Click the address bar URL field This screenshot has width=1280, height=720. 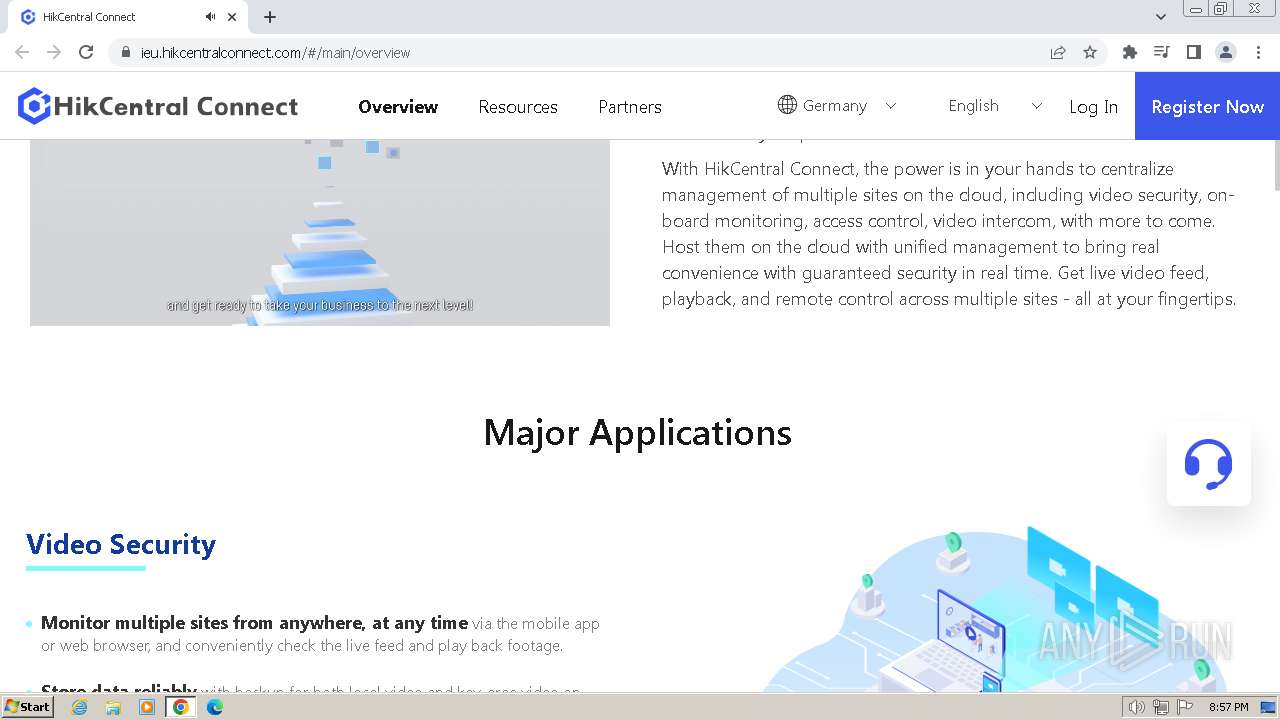tap(580, 52)
